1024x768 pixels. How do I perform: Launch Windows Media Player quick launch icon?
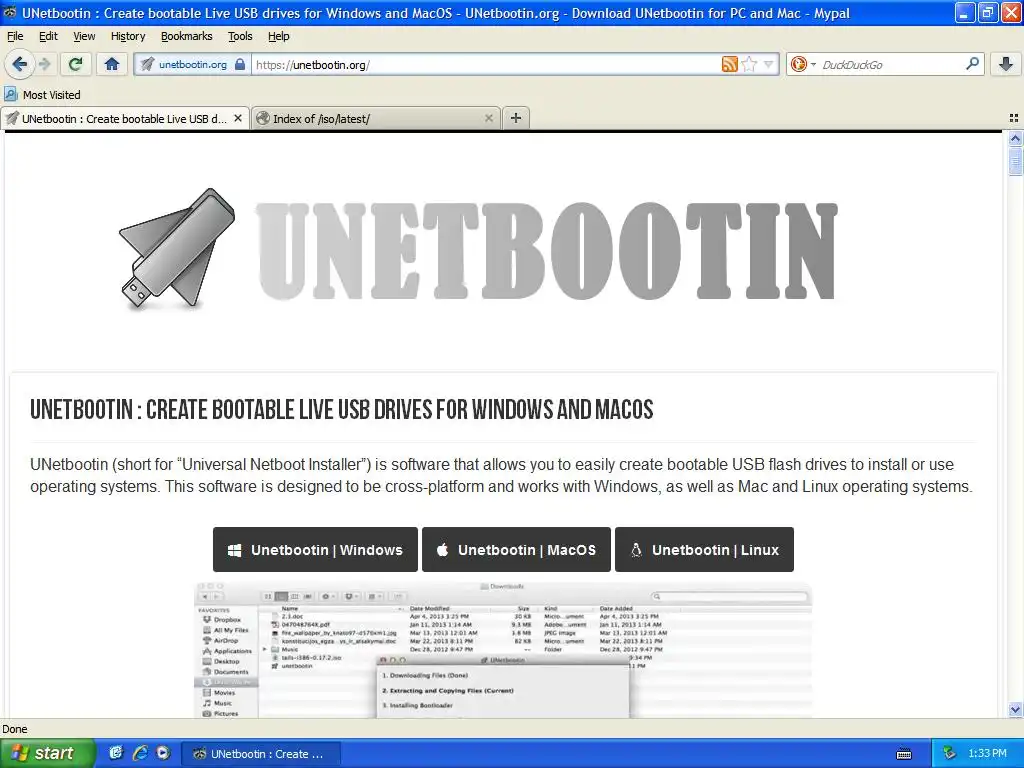tap(163, 753)
